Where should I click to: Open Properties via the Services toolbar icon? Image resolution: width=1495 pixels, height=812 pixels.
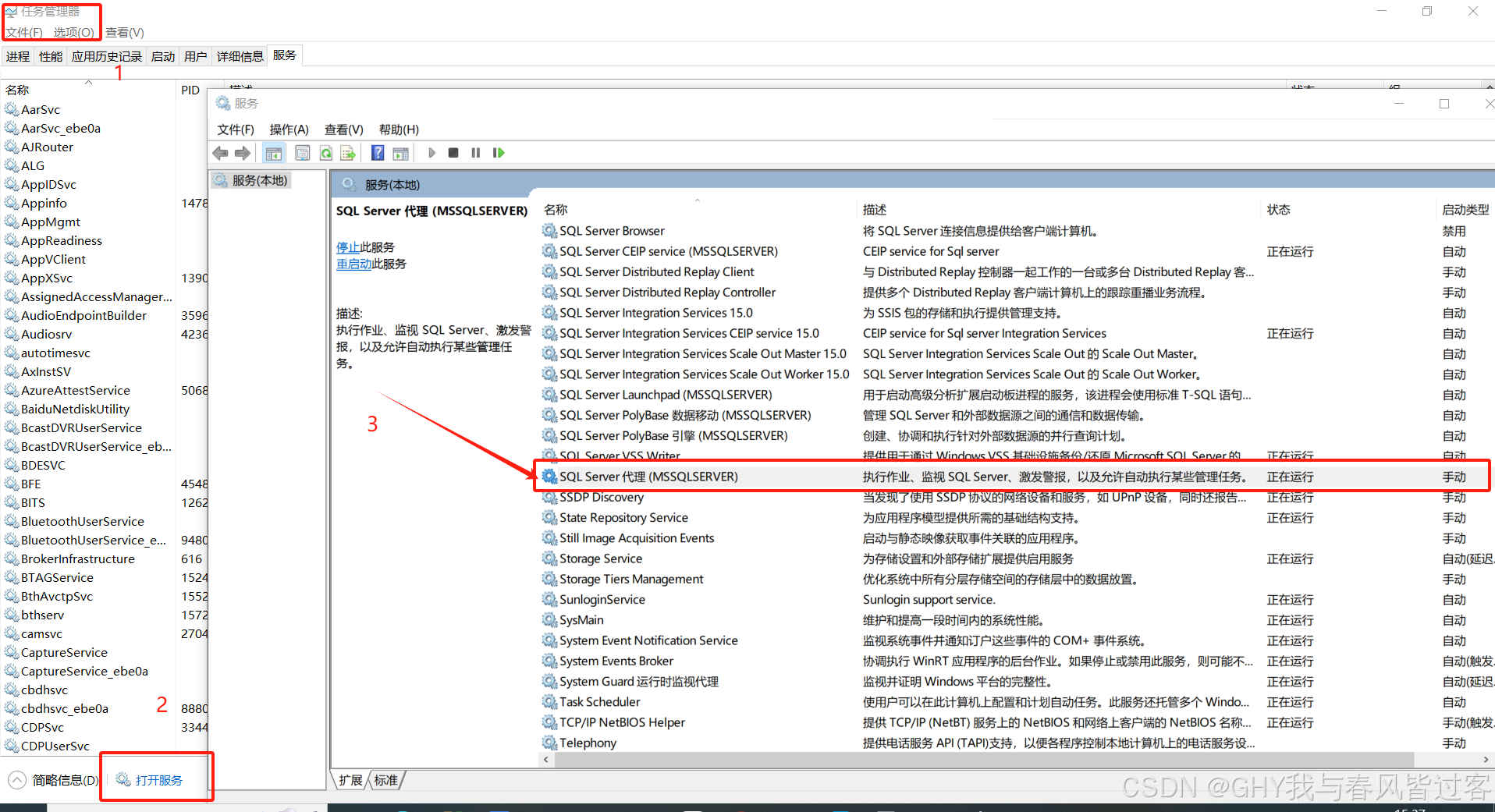tap(303, 153)
